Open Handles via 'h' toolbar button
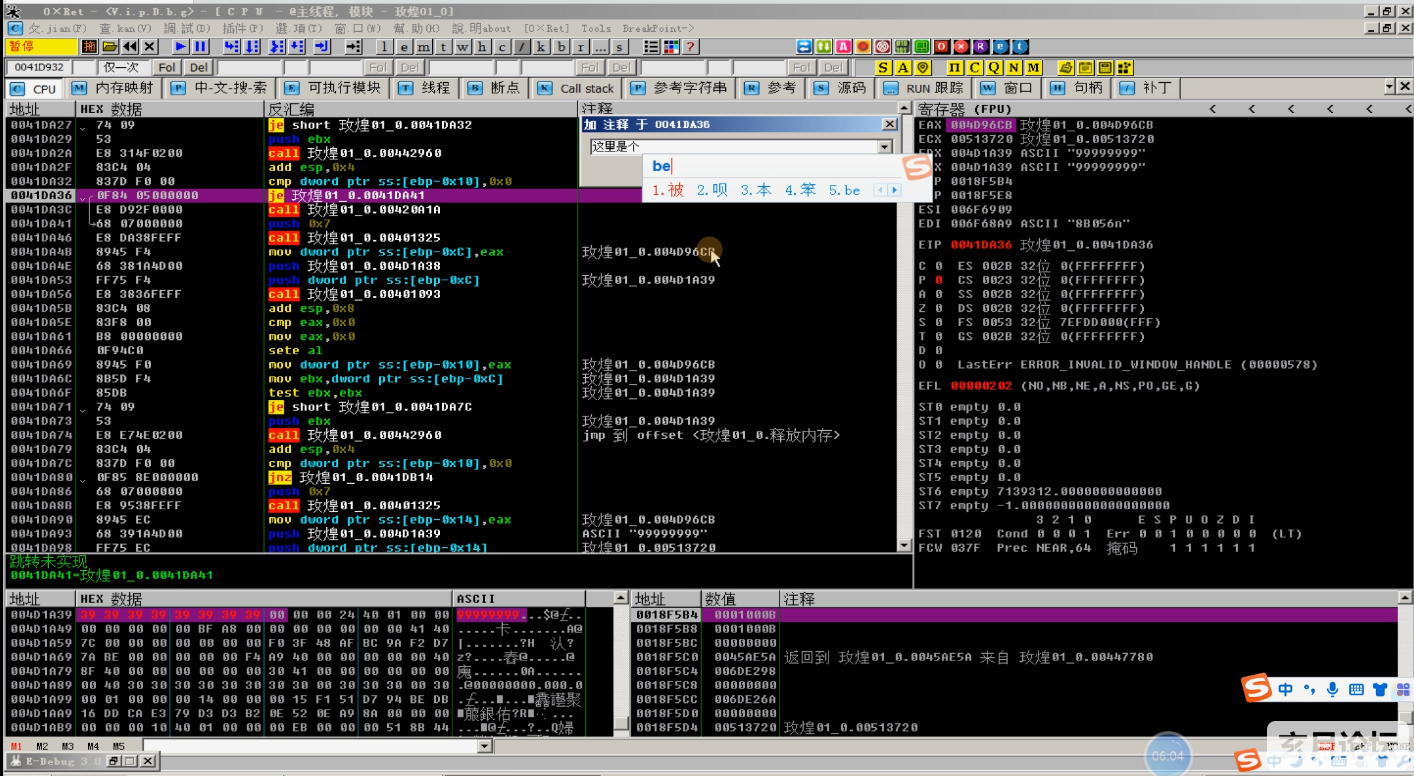1414x776 pixels. coord(481,47)
